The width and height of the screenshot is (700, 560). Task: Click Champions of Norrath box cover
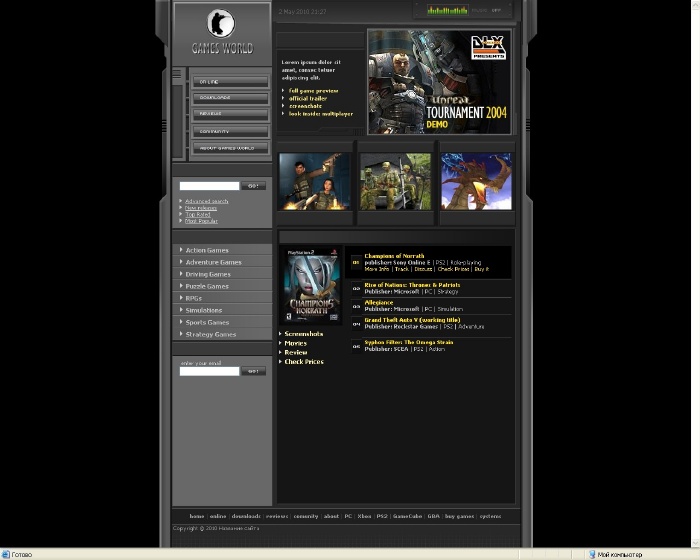click(312, 285)
